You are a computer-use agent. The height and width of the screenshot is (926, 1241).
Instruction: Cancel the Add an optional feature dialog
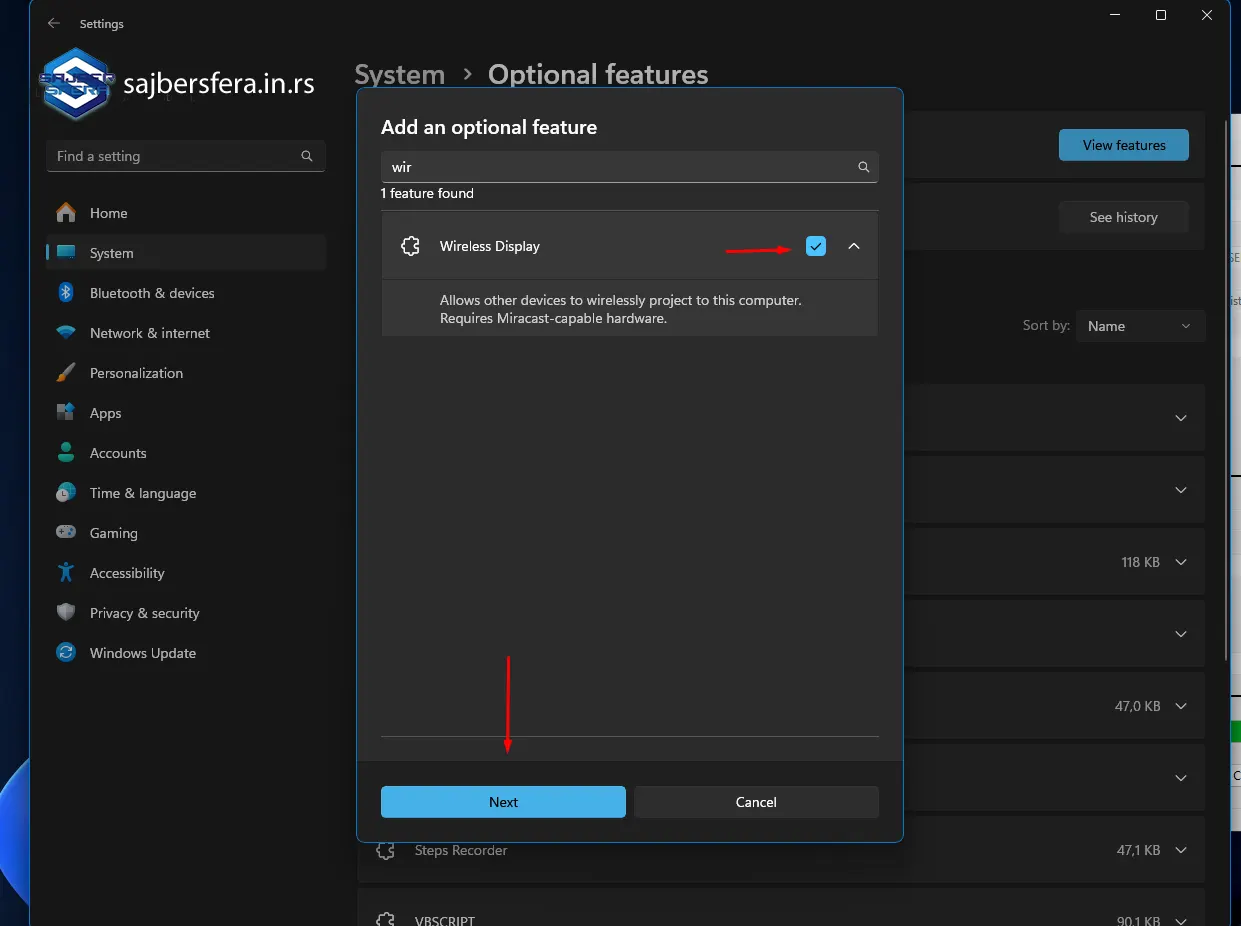coord(756,802)
